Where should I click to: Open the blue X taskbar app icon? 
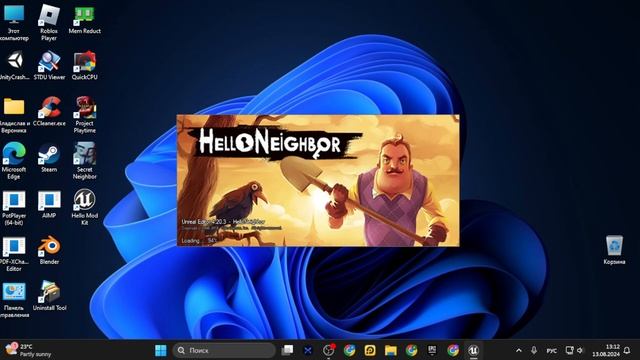(x=308, y=350)
